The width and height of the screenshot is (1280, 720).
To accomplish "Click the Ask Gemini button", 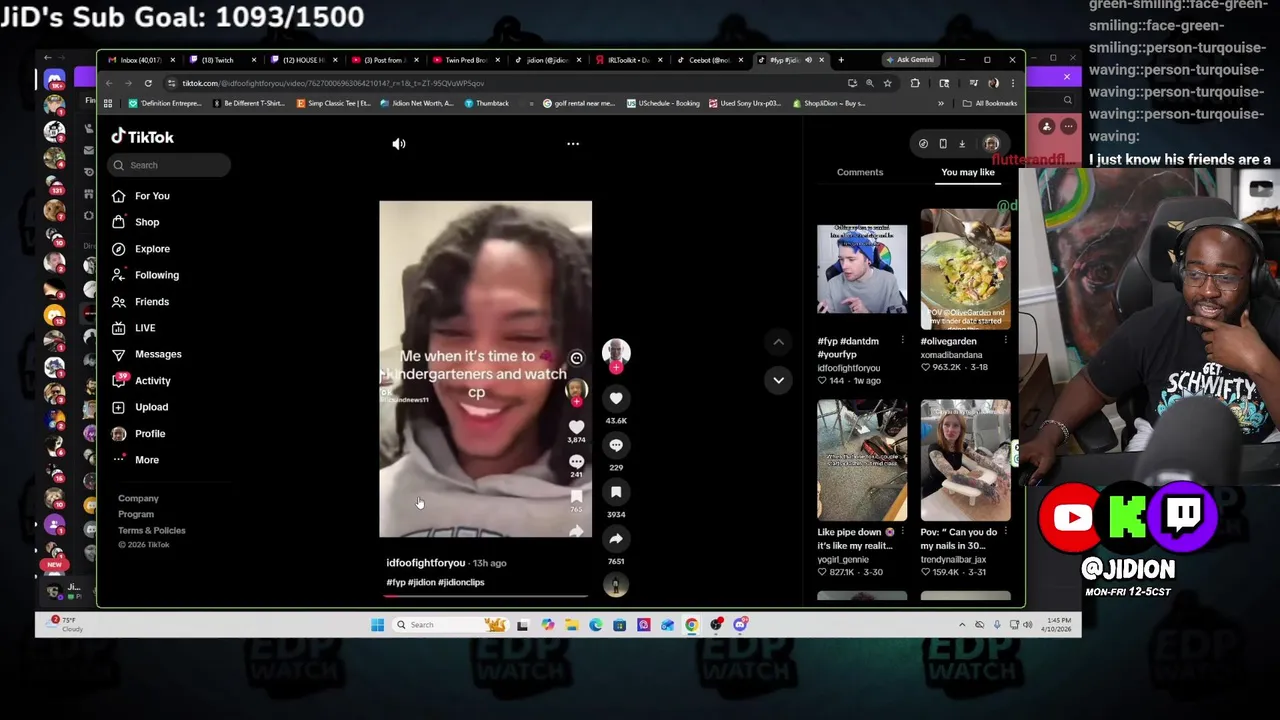I will coord(909,60).
